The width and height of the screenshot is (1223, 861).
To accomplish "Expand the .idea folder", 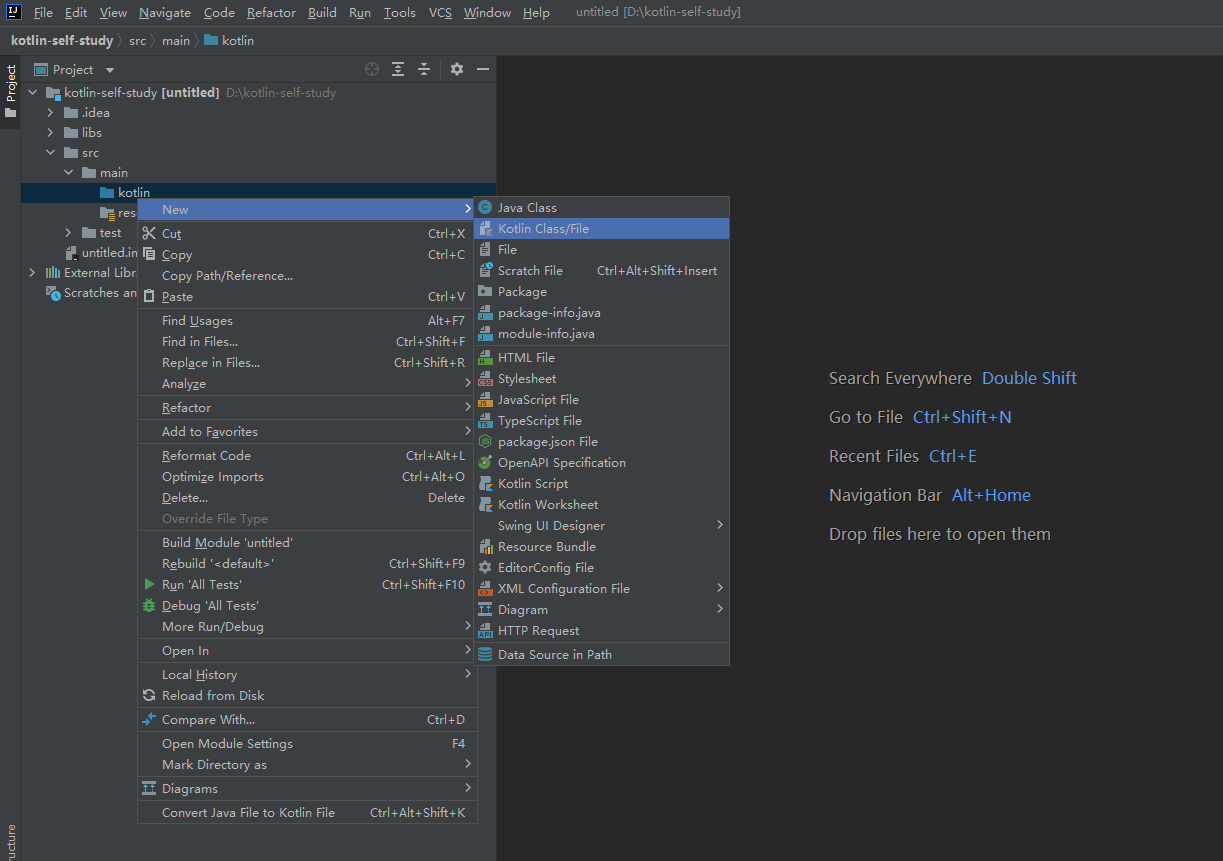I will (50, 113).
